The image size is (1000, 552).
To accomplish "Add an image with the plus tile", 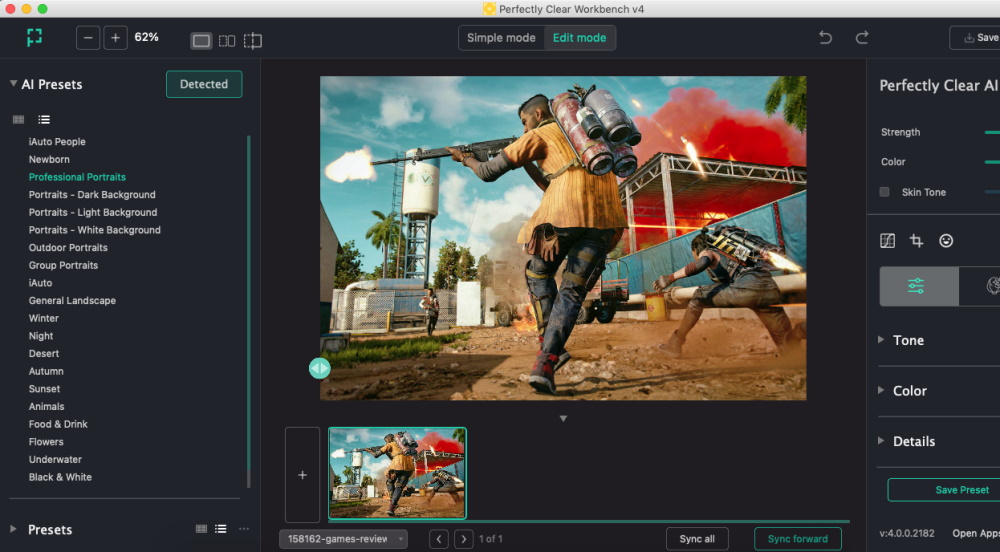I will (302, 475).
